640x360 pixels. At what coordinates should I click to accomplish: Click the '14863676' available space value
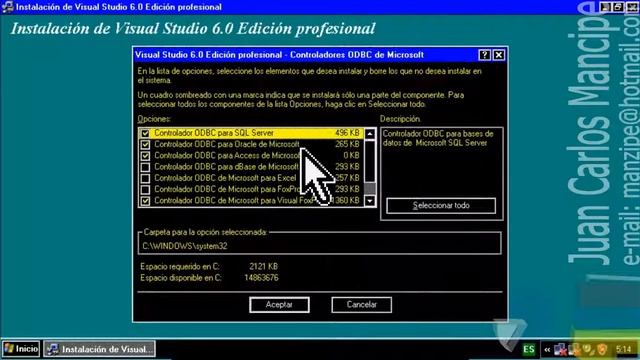(x=261, y=278)
